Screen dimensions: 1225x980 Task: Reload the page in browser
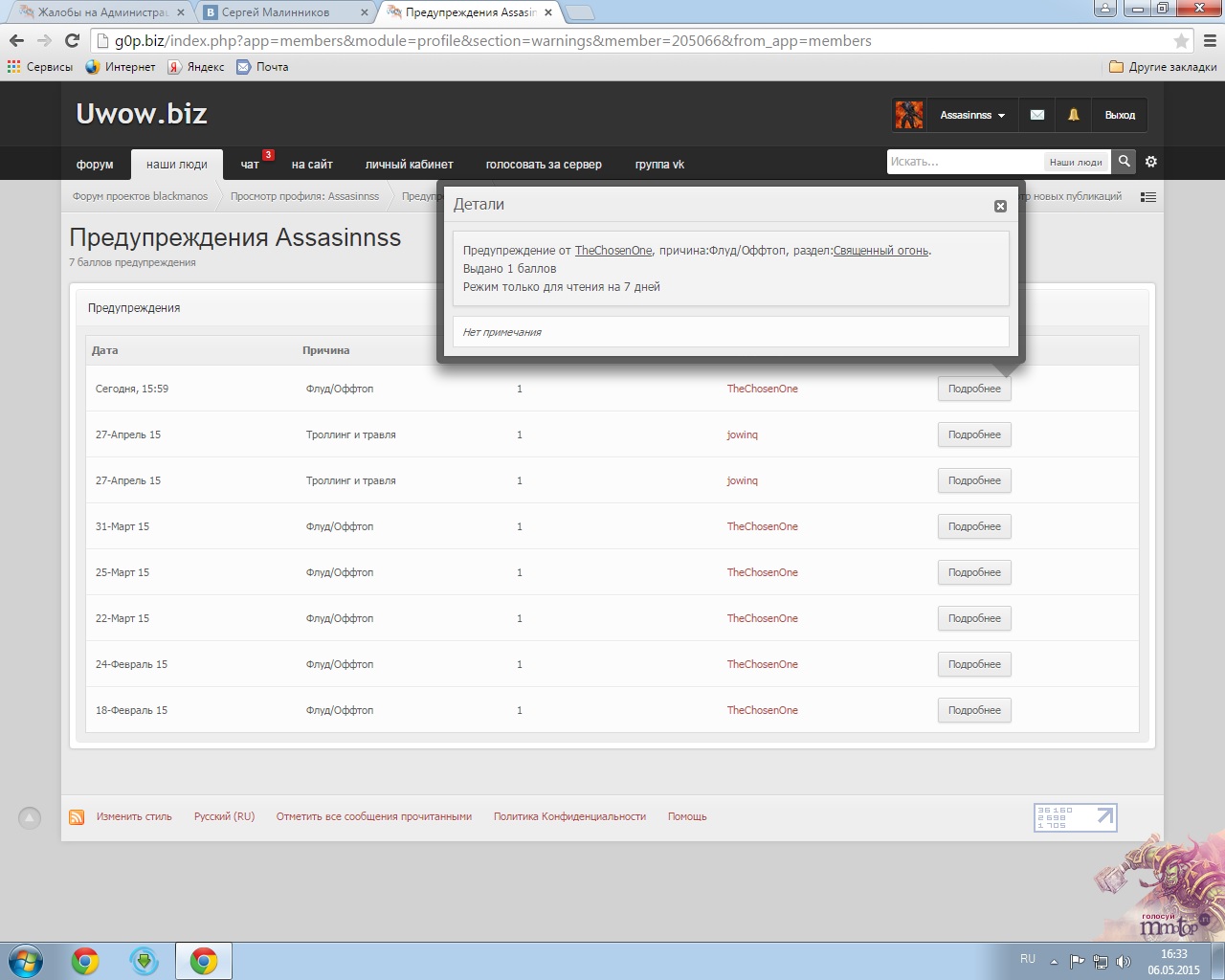tap(72, 40)
